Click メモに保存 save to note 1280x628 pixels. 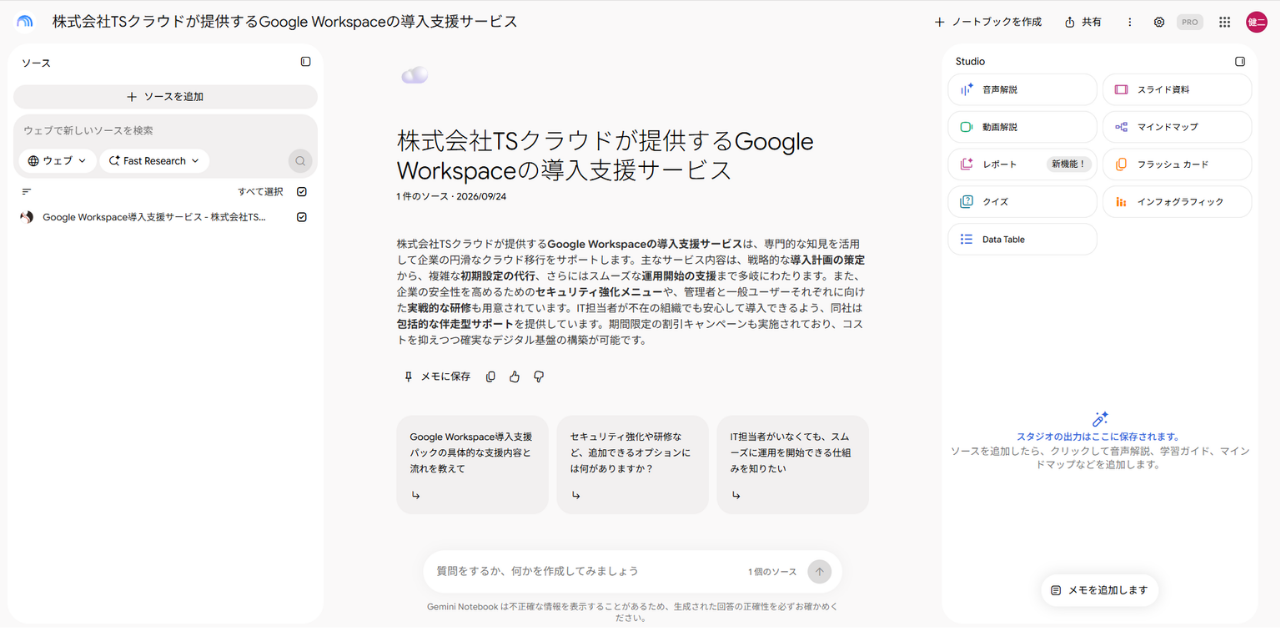click(x=436, y=377)
